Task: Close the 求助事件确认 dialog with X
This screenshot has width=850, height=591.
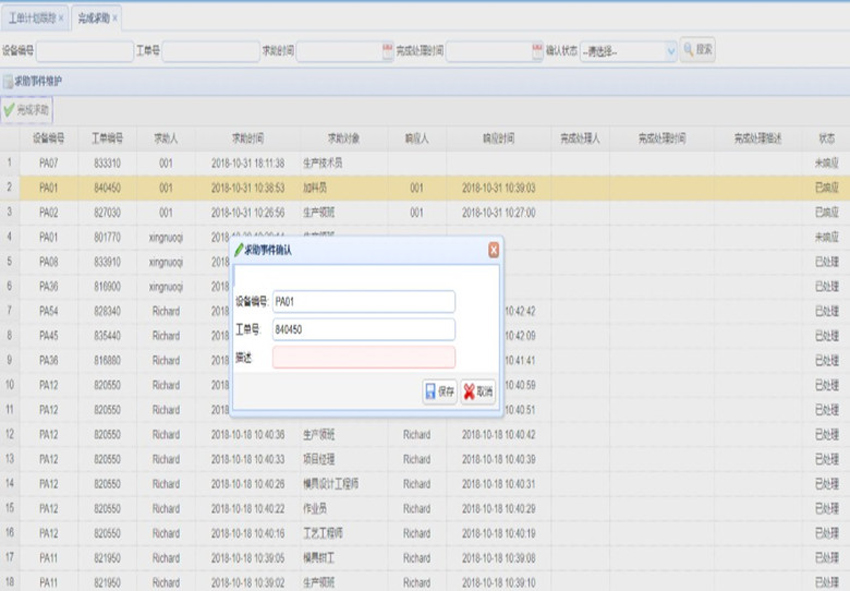Action: pyautogui.click(x=493, y=251)
